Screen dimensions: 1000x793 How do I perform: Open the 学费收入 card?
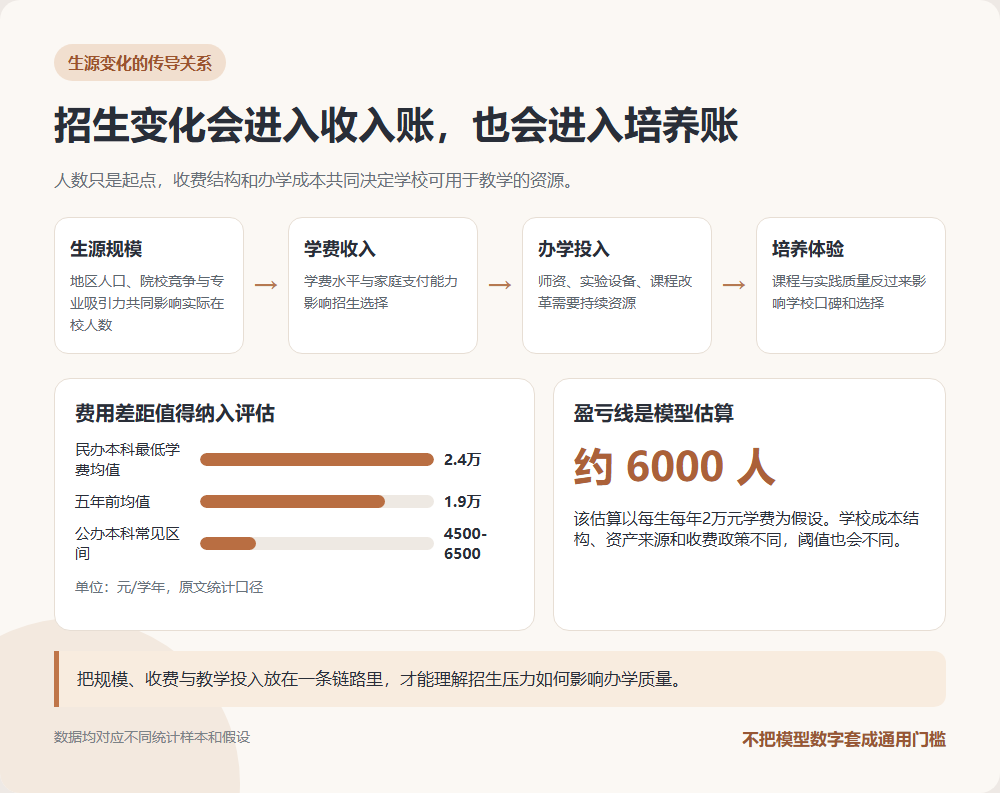383,285
